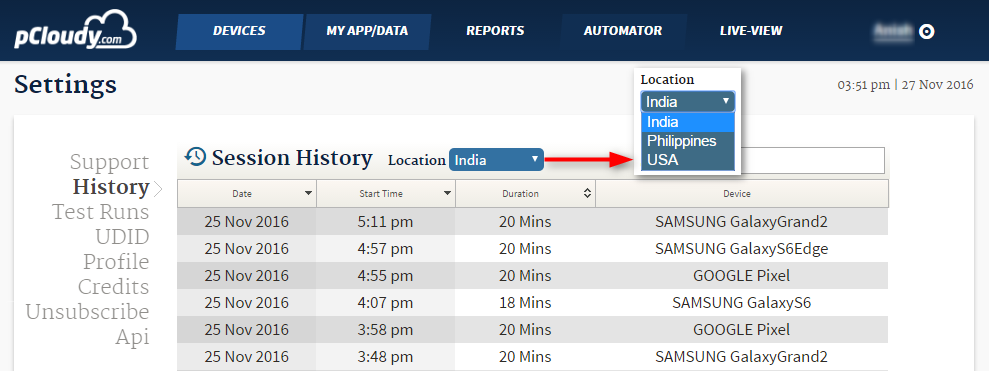Image resolution: width=989 pixels, height=371 pixels.
Task: Toggle Duration column sort arrows
Action: 587,194
